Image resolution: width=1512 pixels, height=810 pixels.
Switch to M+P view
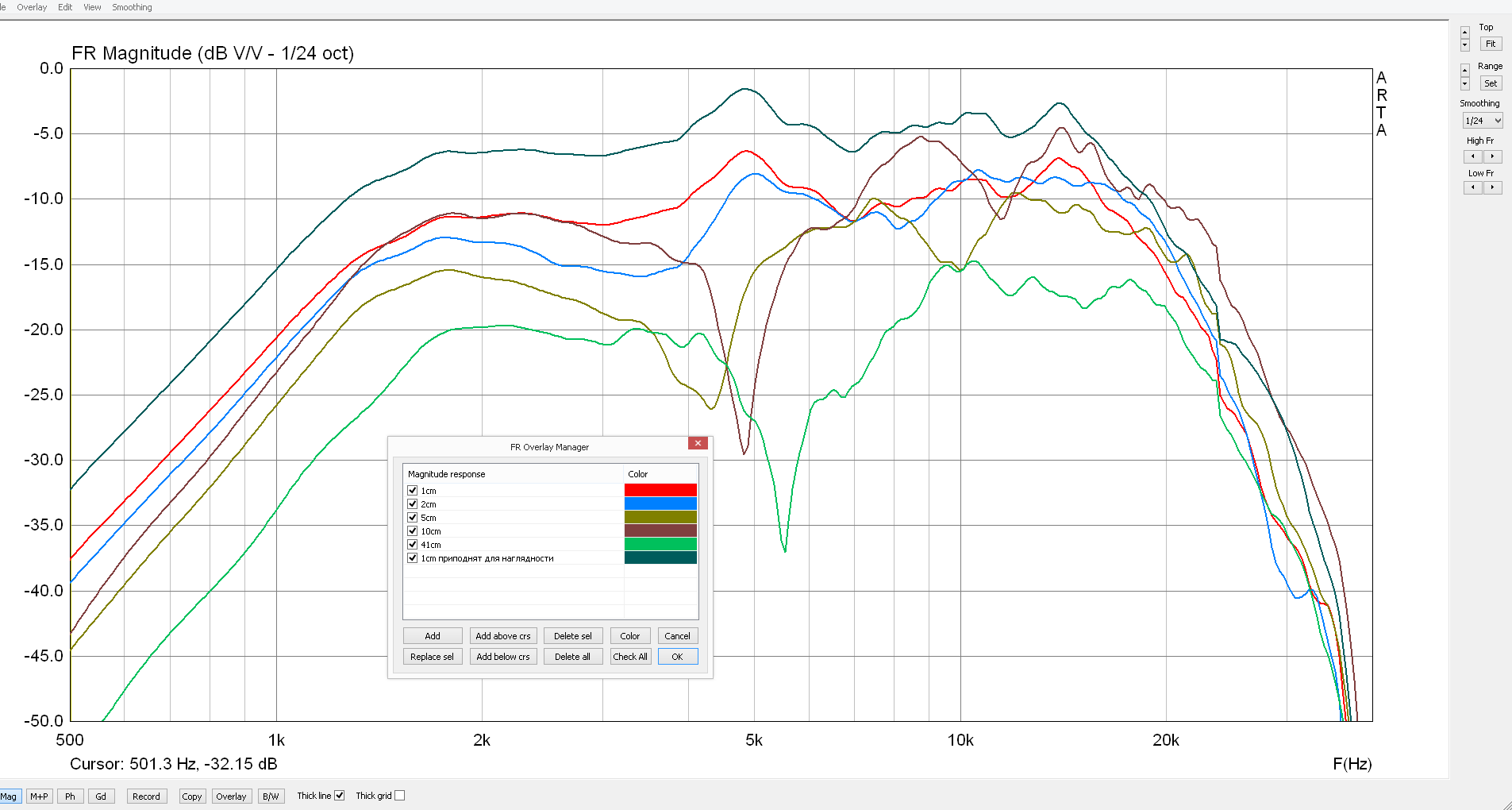(39, 796)
